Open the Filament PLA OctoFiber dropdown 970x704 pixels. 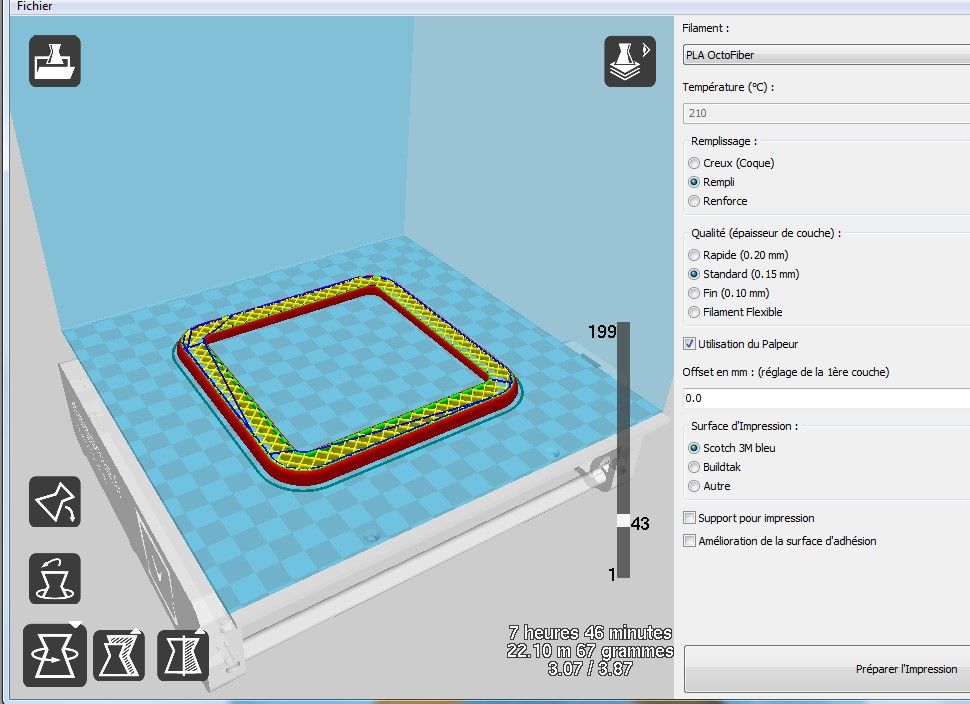[826, 54]
